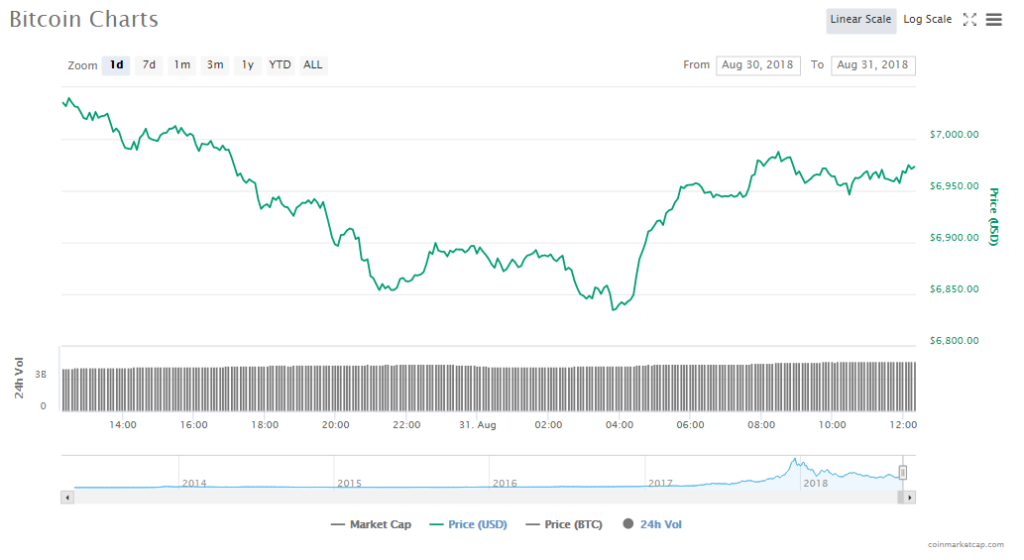Edit the From date field
This screenshot has height=560, width=1024.
[757, 65]
